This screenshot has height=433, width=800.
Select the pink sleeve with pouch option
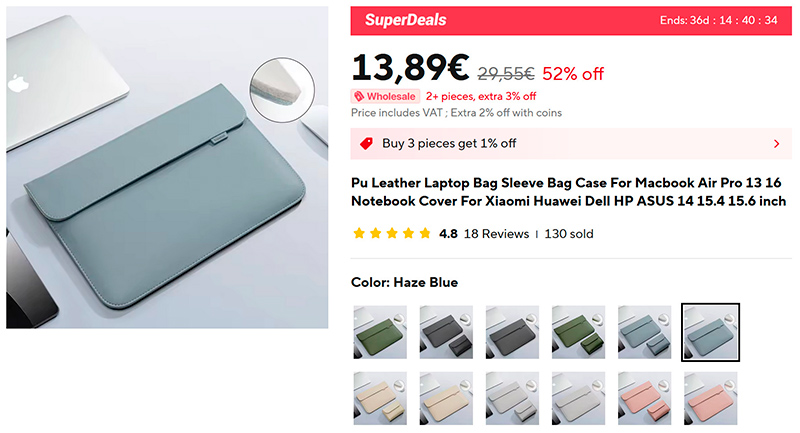pos(644,398)
